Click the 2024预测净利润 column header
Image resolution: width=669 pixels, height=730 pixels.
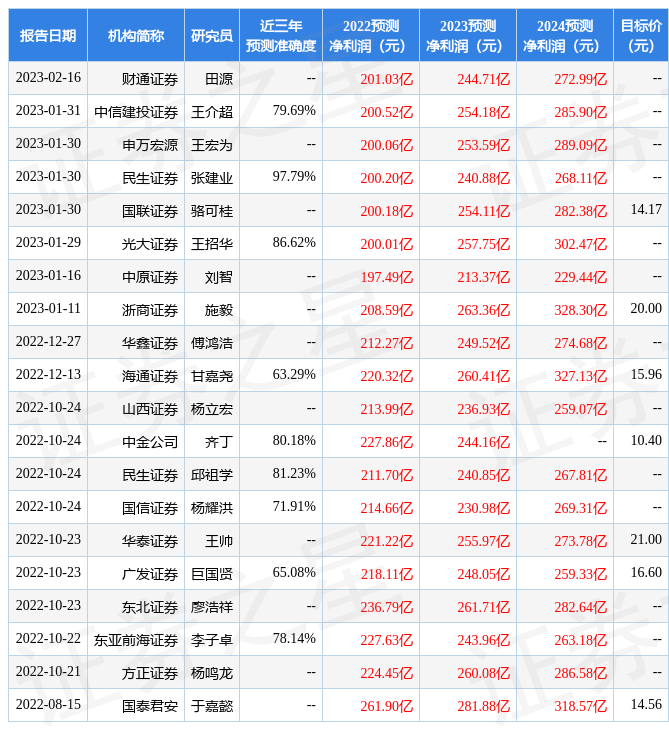tap(565, 36)
